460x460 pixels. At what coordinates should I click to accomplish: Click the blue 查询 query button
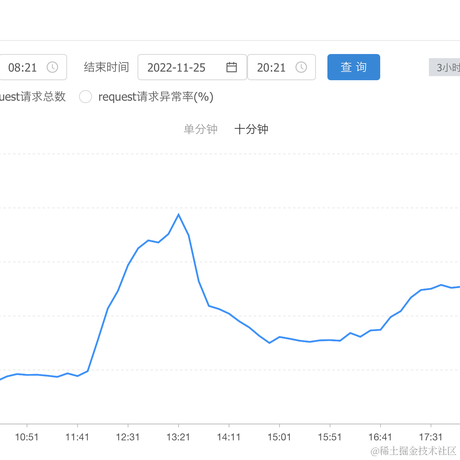tap(354, 67)
